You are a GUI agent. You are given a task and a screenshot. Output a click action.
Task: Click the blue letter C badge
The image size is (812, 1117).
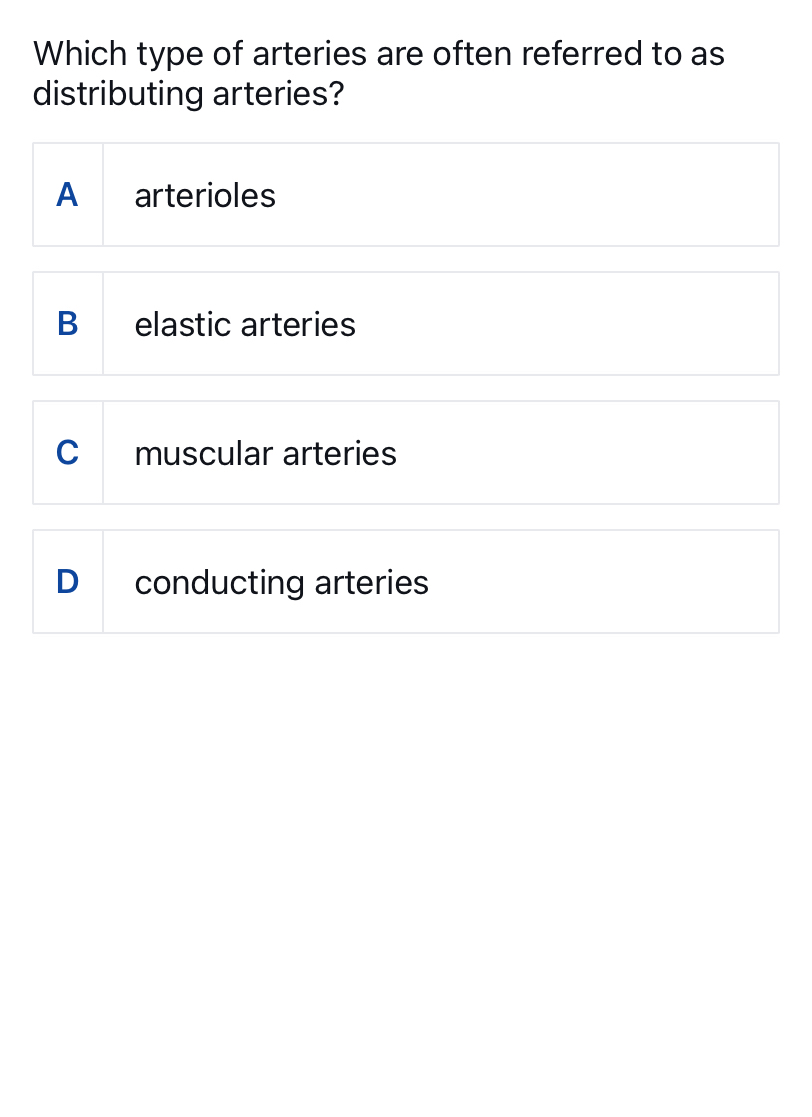67,453
